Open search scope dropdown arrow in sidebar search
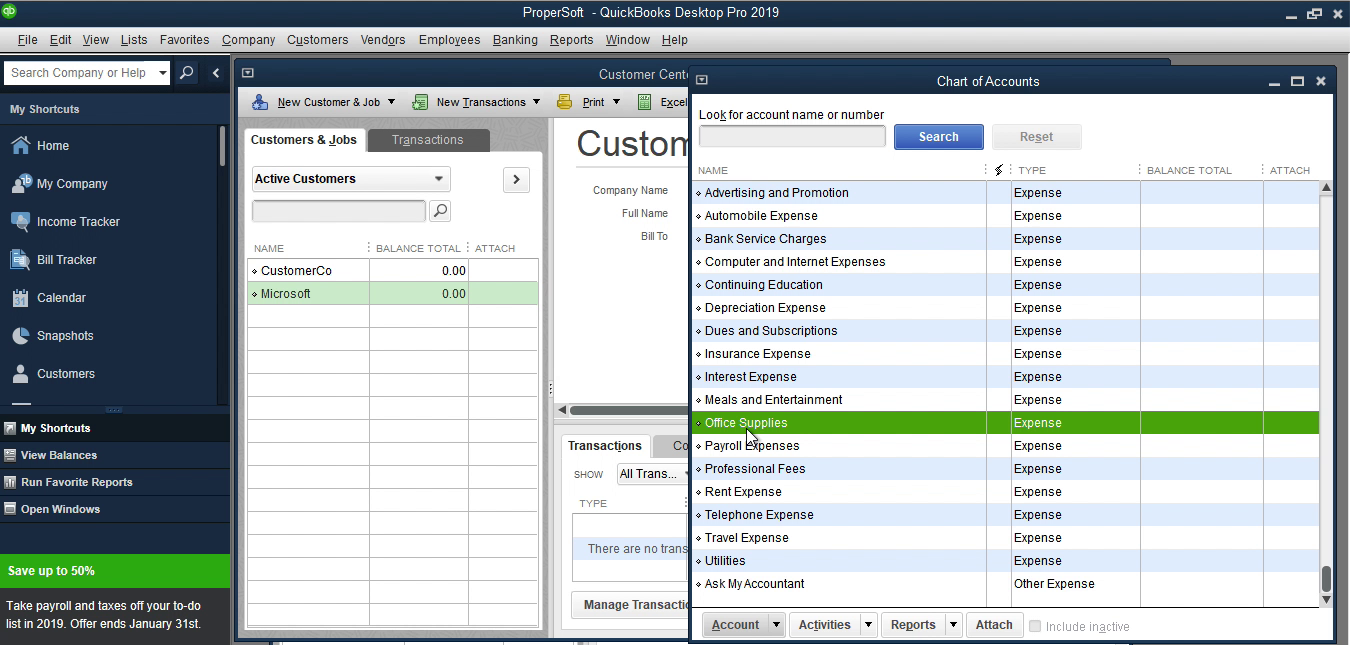The width and height of the screenshot is (1350, 645). (163, 73)
